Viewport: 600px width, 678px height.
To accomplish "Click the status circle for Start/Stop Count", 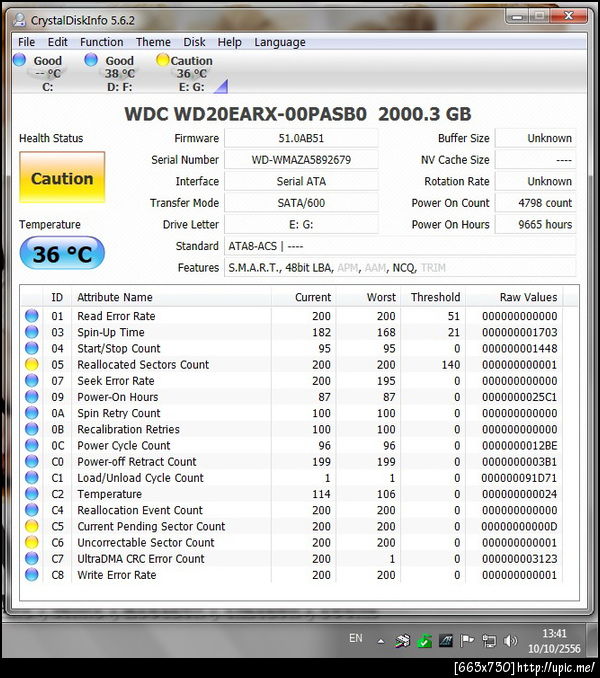I will pyautogui.click(x=32, y=348).
